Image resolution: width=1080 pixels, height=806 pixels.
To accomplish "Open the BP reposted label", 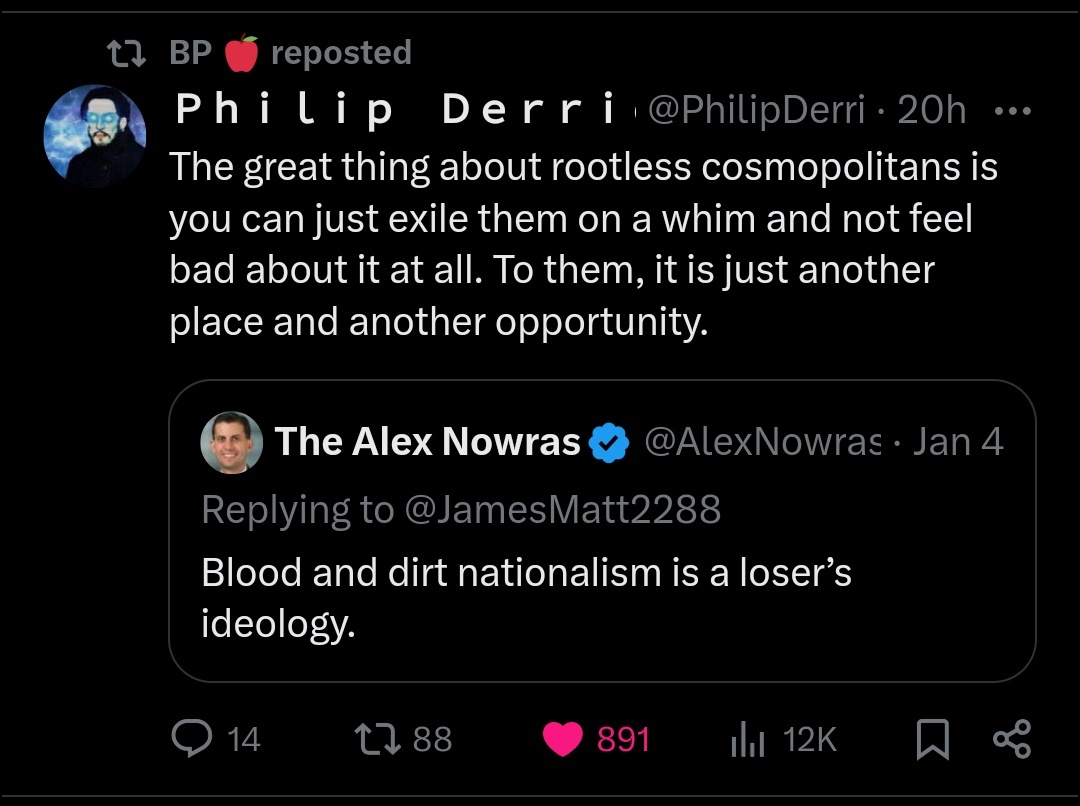I will (x=290, y=53).
